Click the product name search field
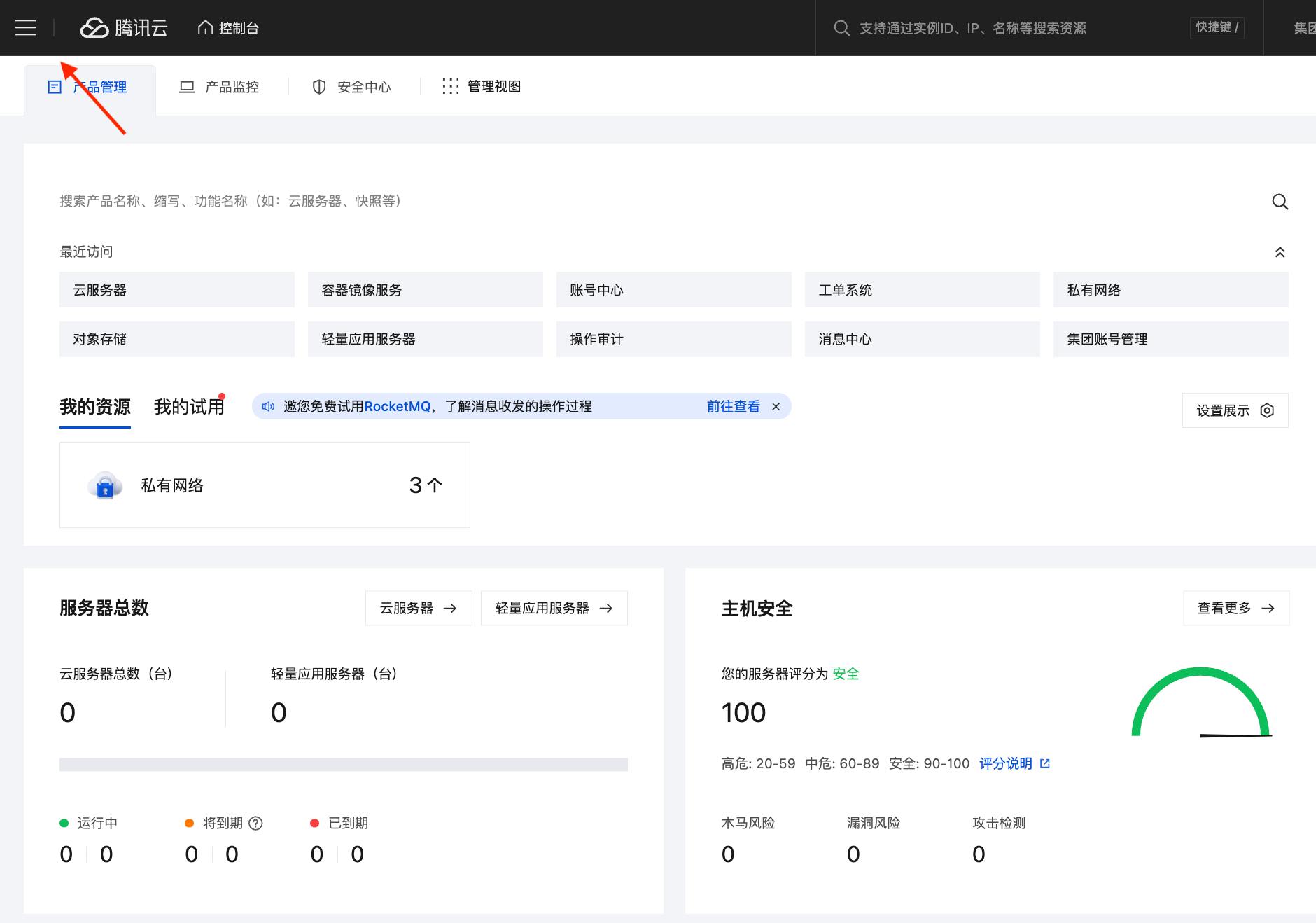 click(630, 202)
